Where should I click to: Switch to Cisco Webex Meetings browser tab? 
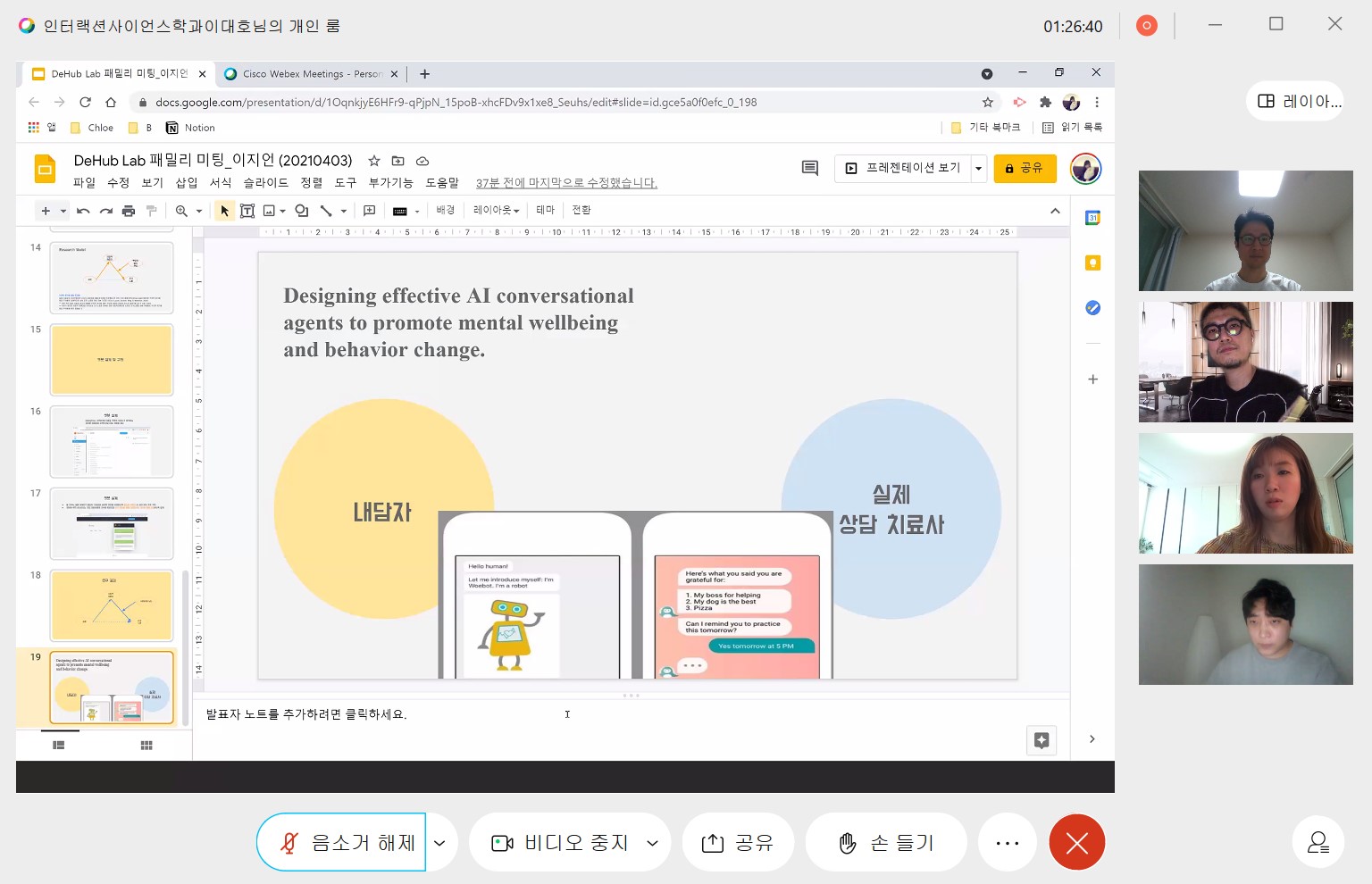[x=304, y=74]
